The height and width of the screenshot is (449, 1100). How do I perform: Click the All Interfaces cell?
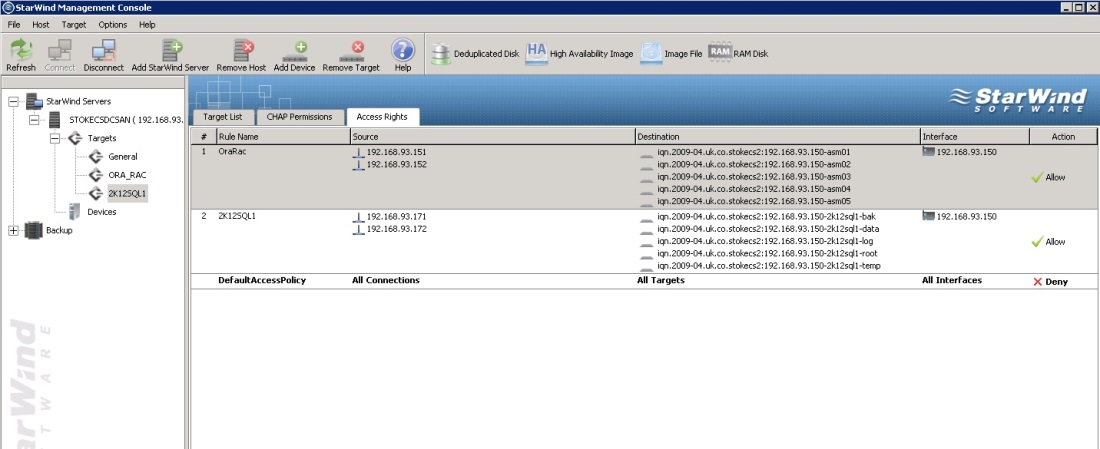click(952, 280)
